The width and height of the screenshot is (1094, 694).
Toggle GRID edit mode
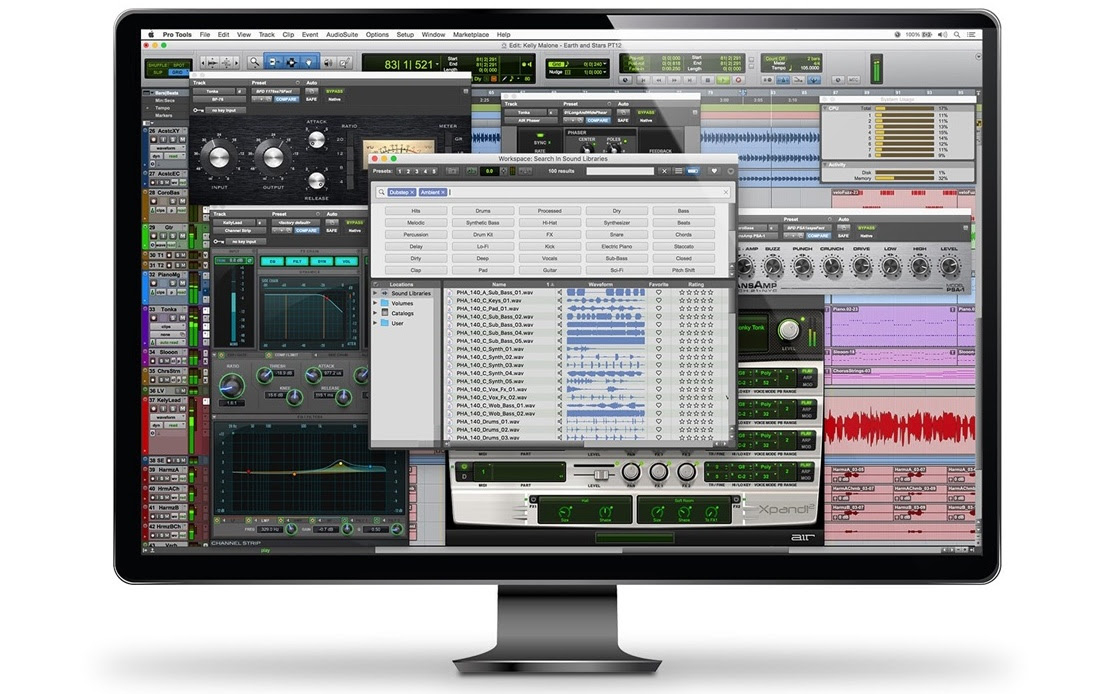[x=177, y=73]
